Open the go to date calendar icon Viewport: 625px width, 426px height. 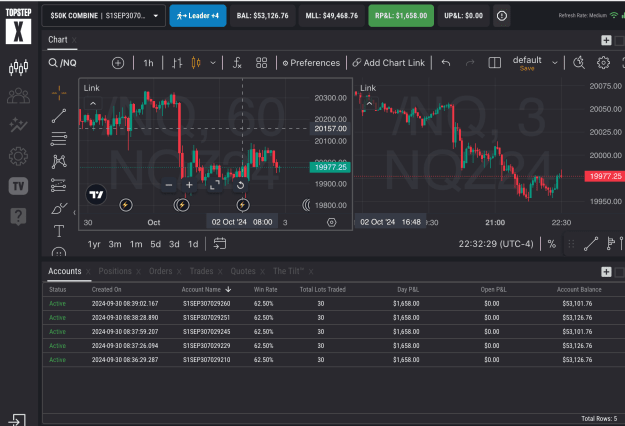click(x=220, y=243)
